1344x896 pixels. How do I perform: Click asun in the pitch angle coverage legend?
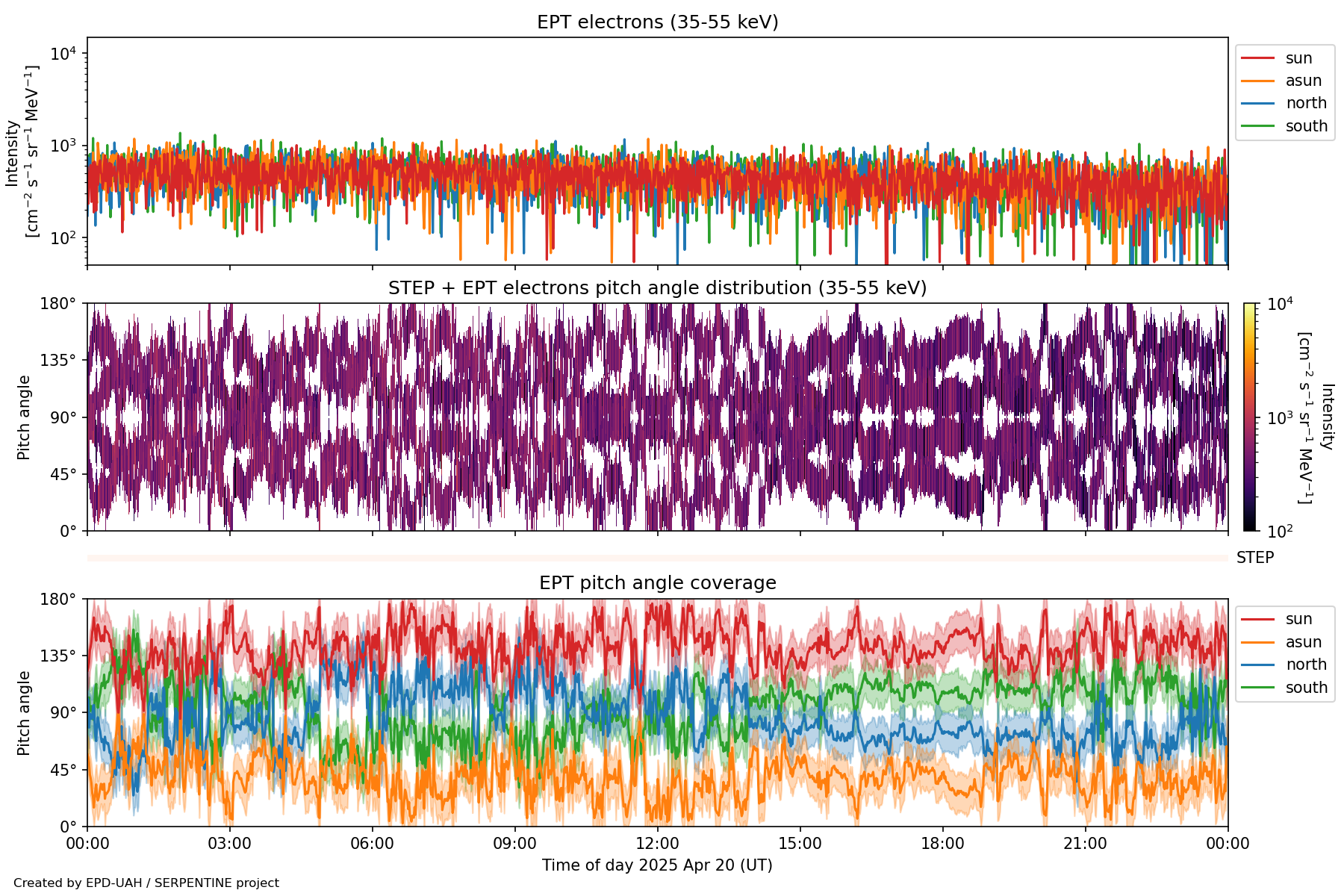[x=1303, y=642]
